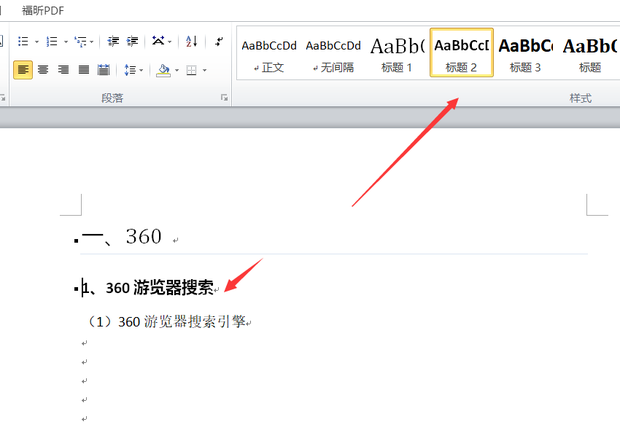Toggle center alignment
The height and width of the screenshot is (430, 620).
pos(43,70)
